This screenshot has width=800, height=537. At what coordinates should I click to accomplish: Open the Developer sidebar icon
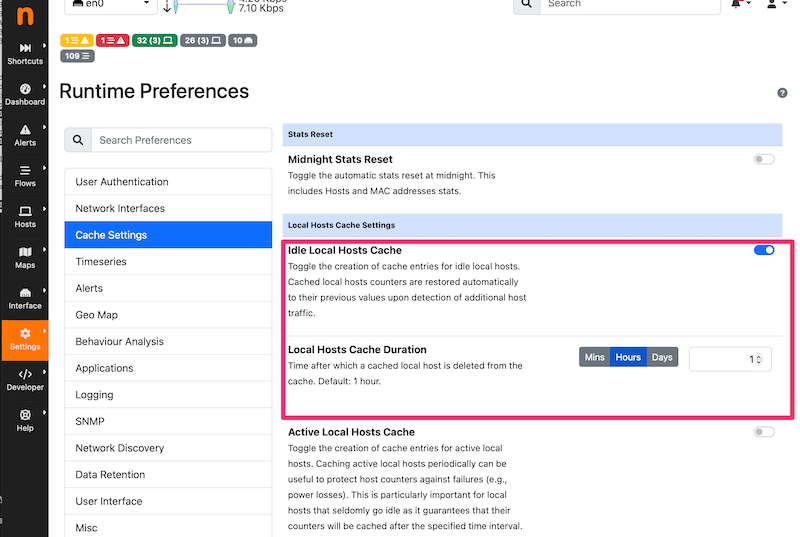(25, 379)
